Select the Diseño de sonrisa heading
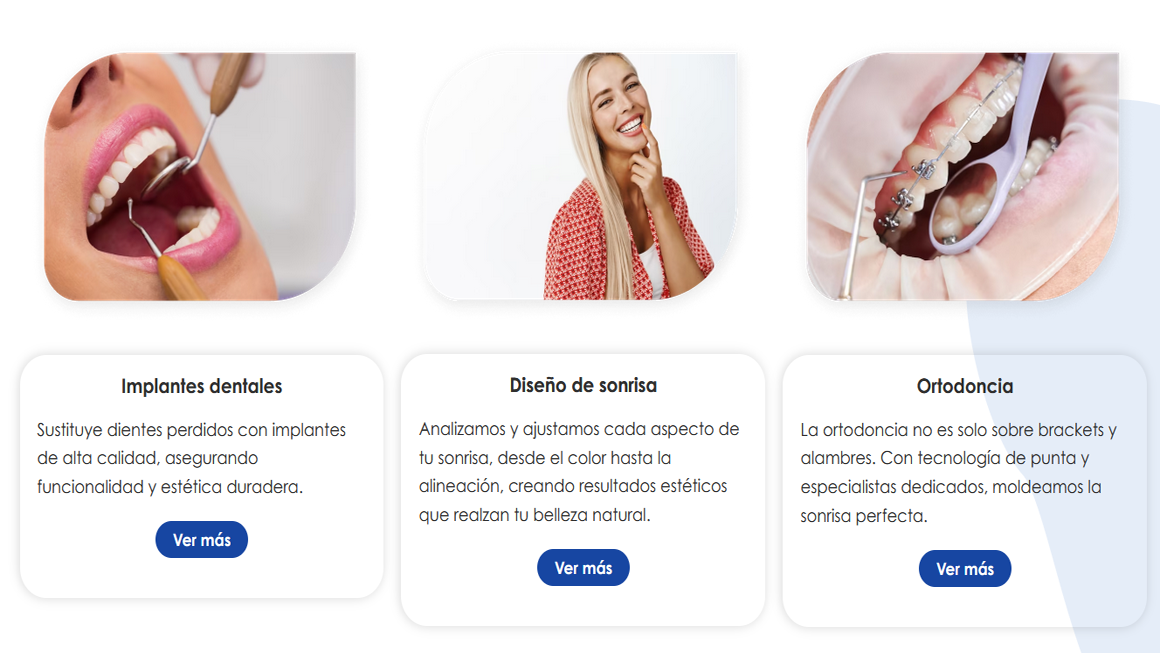 tap(583, 385)
